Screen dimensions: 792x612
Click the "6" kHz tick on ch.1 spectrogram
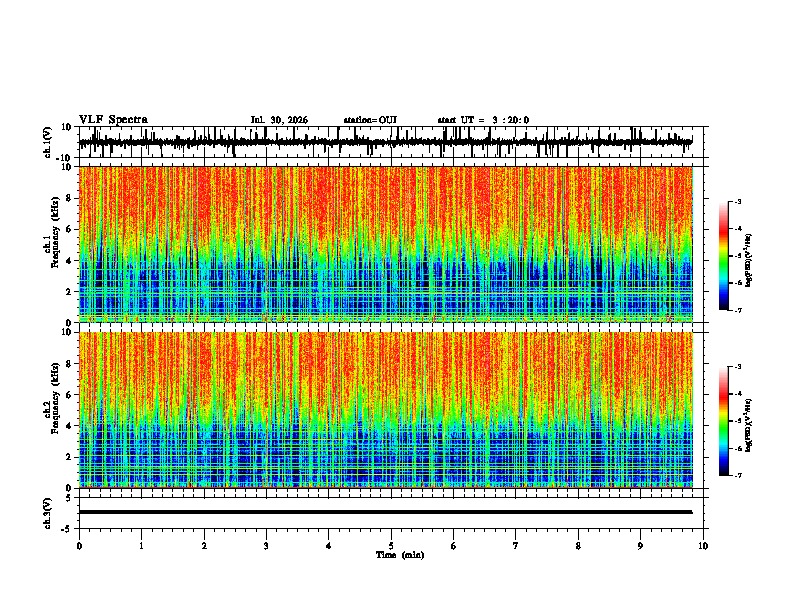[69, 229]
